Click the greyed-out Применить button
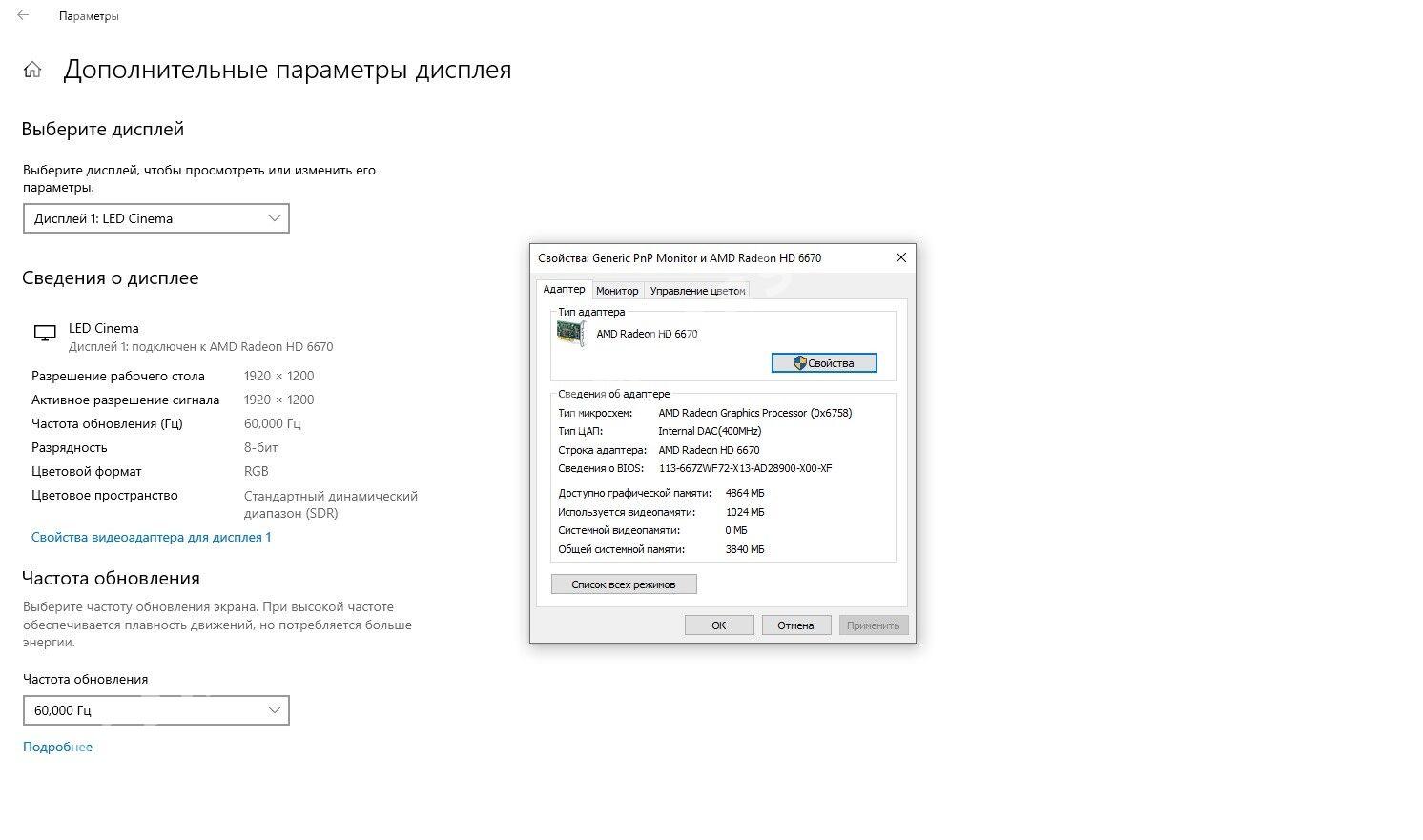The height and width of the screenshot is (840, 1423). tap(873, 625)
